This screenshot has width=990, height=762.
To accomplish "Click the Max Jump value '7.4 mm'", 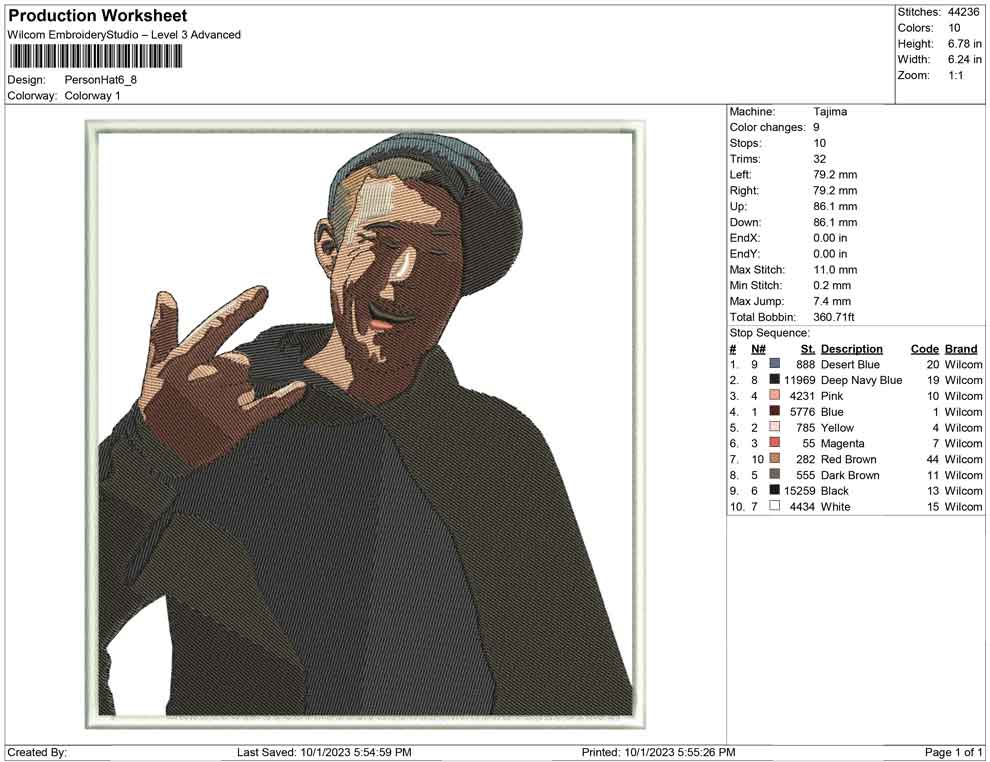I will [x=832, y=301].
